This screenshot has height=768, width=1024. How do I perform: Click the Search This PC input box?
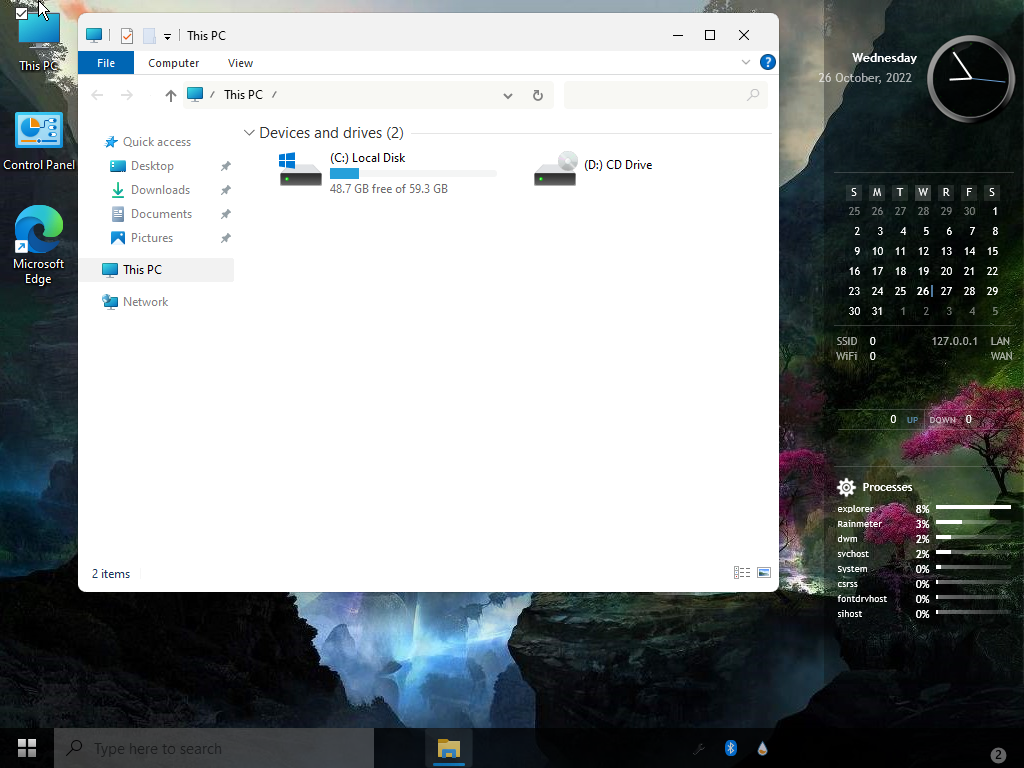coord(655,95)
